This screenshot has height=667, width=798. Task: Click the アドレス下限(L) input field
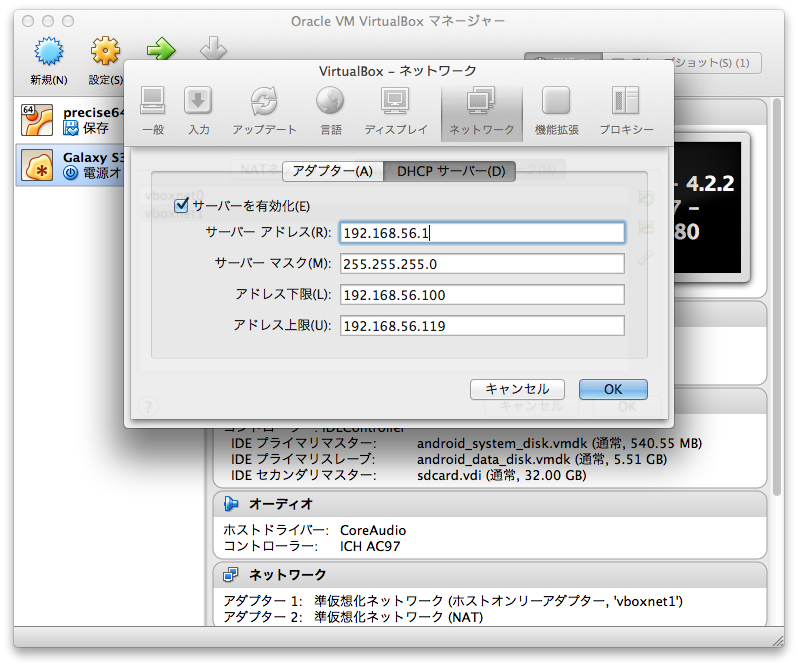point(482,295)
